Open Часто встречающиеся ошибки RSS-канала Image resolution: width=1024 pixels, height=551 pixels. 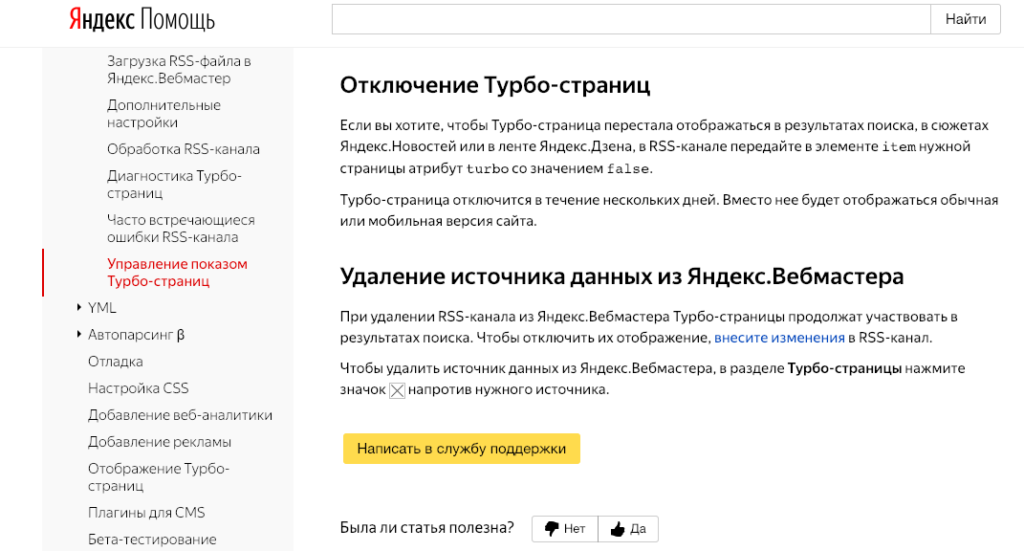tap(181, 228)
